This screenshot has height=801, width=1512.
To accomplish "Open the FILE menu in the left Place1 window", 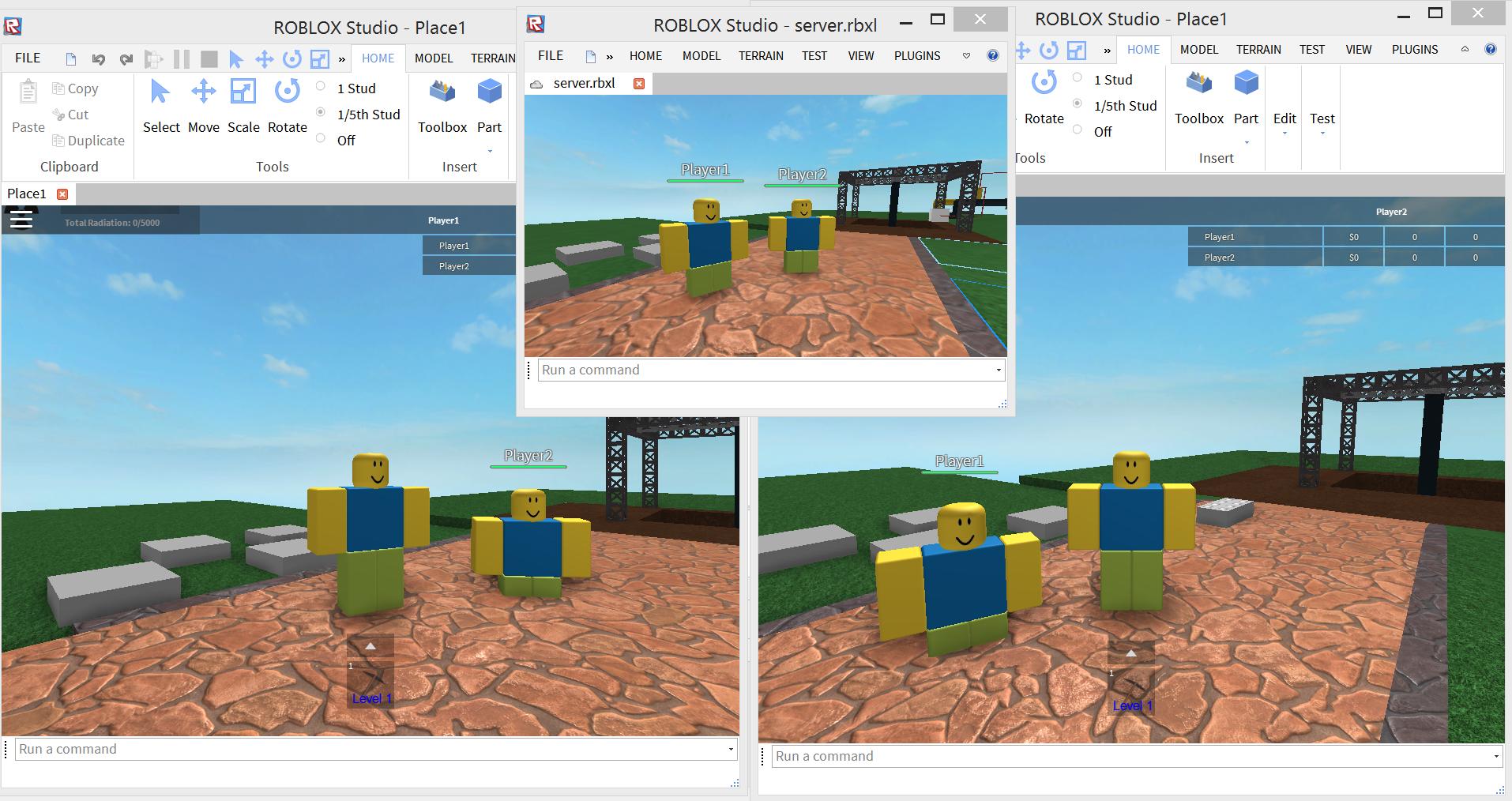I will 28,58.
